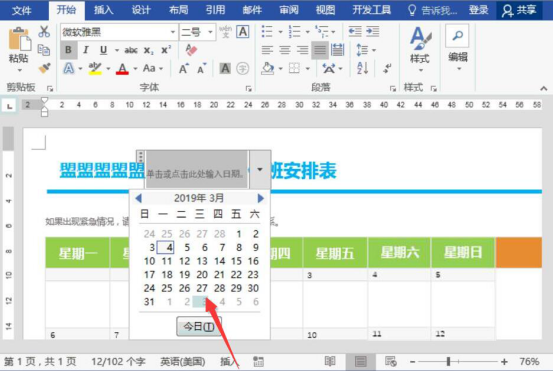The width and height of the screenshot is (554, 372).
Task: Click the Character Border icon
Action: tap(243, 32)
